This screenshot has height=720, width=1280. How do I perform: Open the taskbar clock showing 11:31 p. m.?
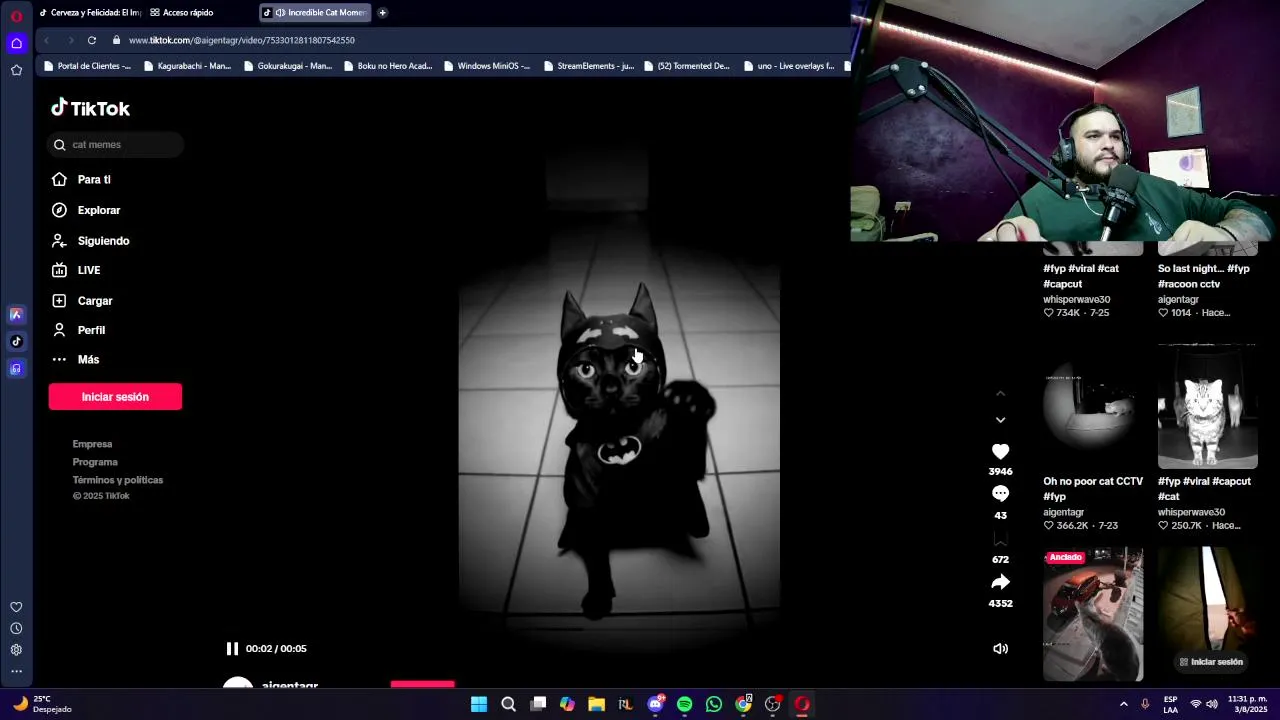[x=1248, y=704]
